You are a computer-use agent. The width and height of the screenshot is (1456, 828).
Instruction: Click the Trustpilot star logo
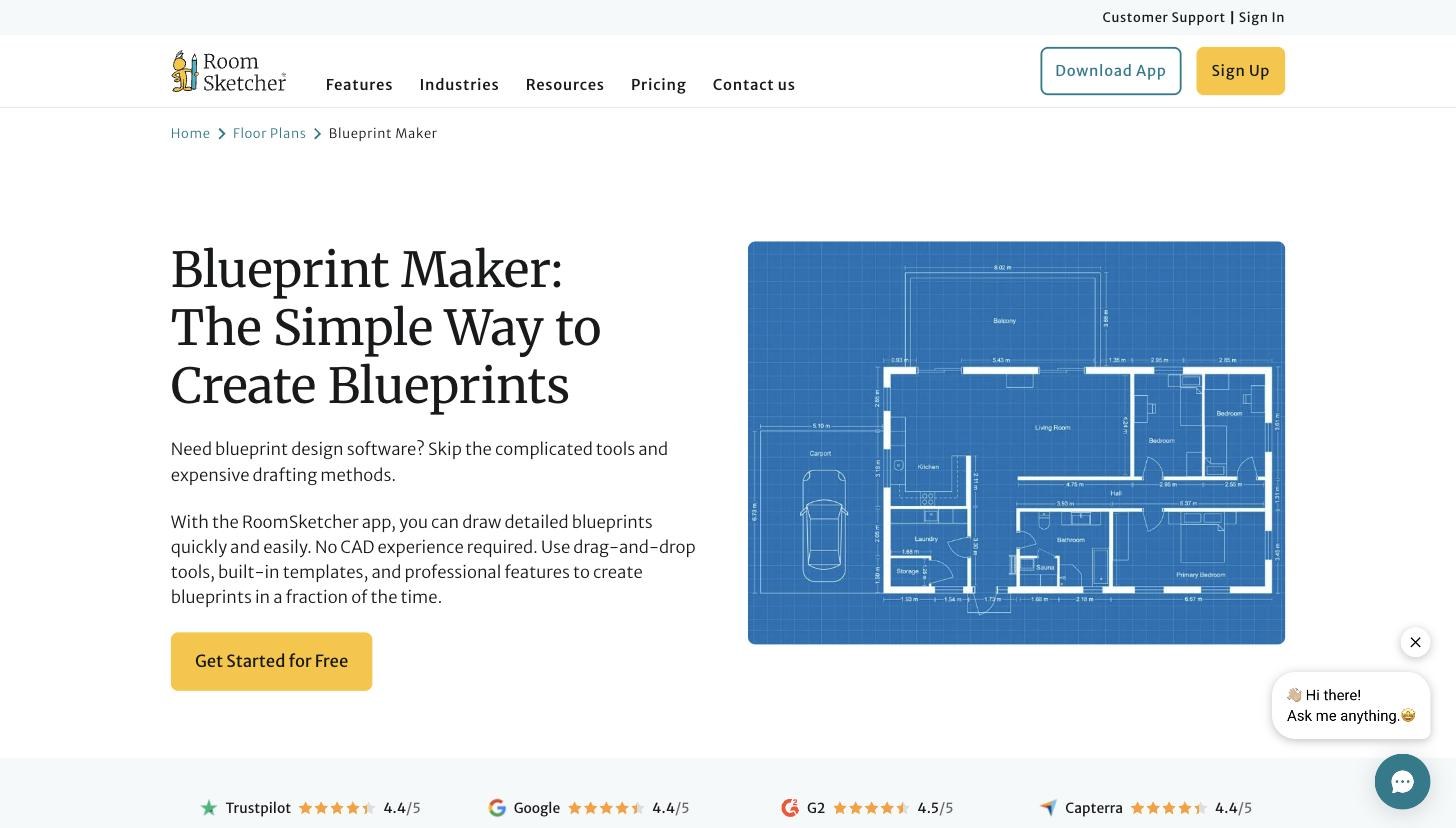pyautogui.click(x=209, y=808)
